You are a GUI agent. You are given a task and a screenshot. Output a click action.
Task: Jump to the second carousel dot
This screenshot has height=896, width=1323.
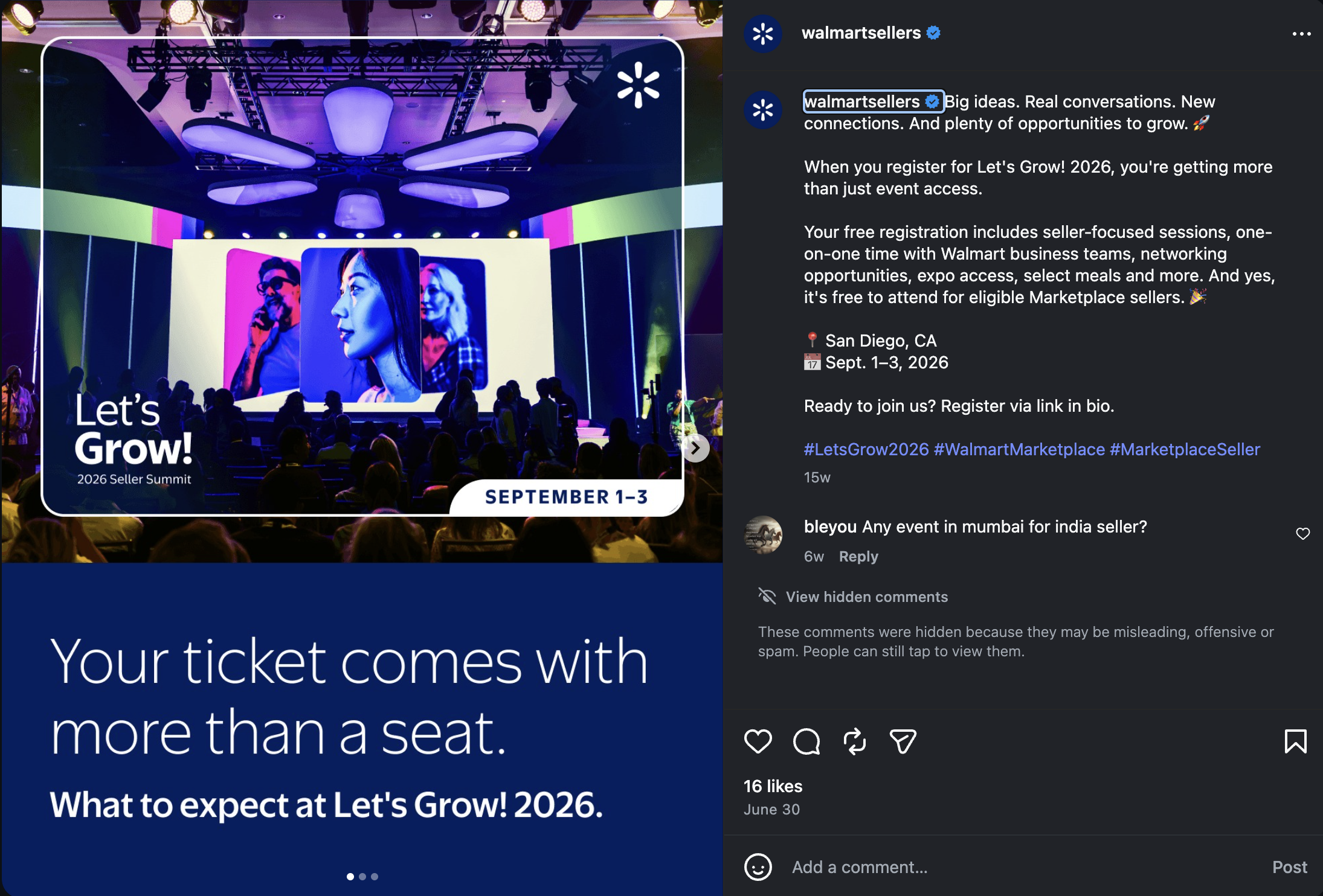(x=362, y=877)
